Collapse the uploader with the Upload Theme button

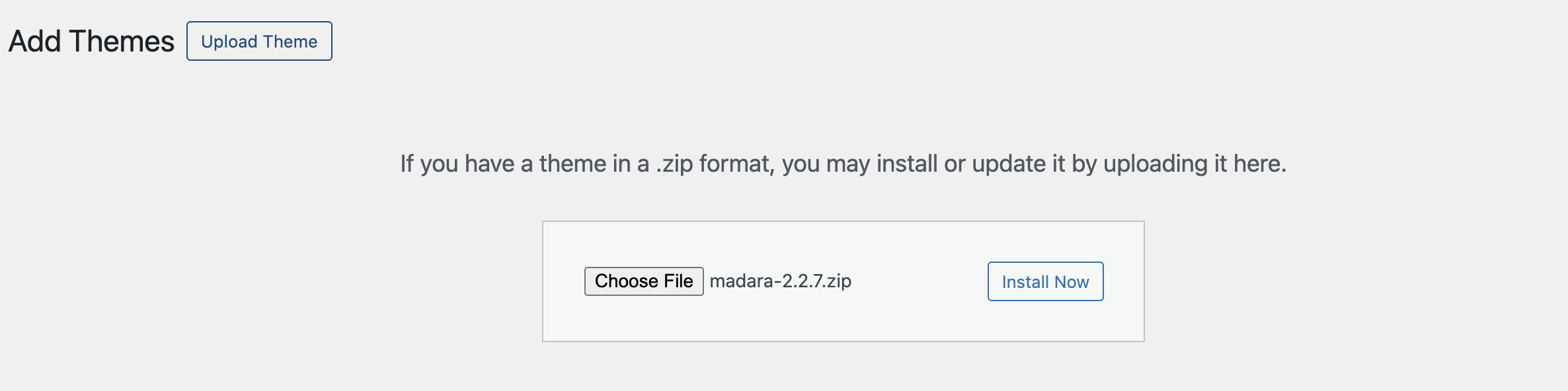259,41
